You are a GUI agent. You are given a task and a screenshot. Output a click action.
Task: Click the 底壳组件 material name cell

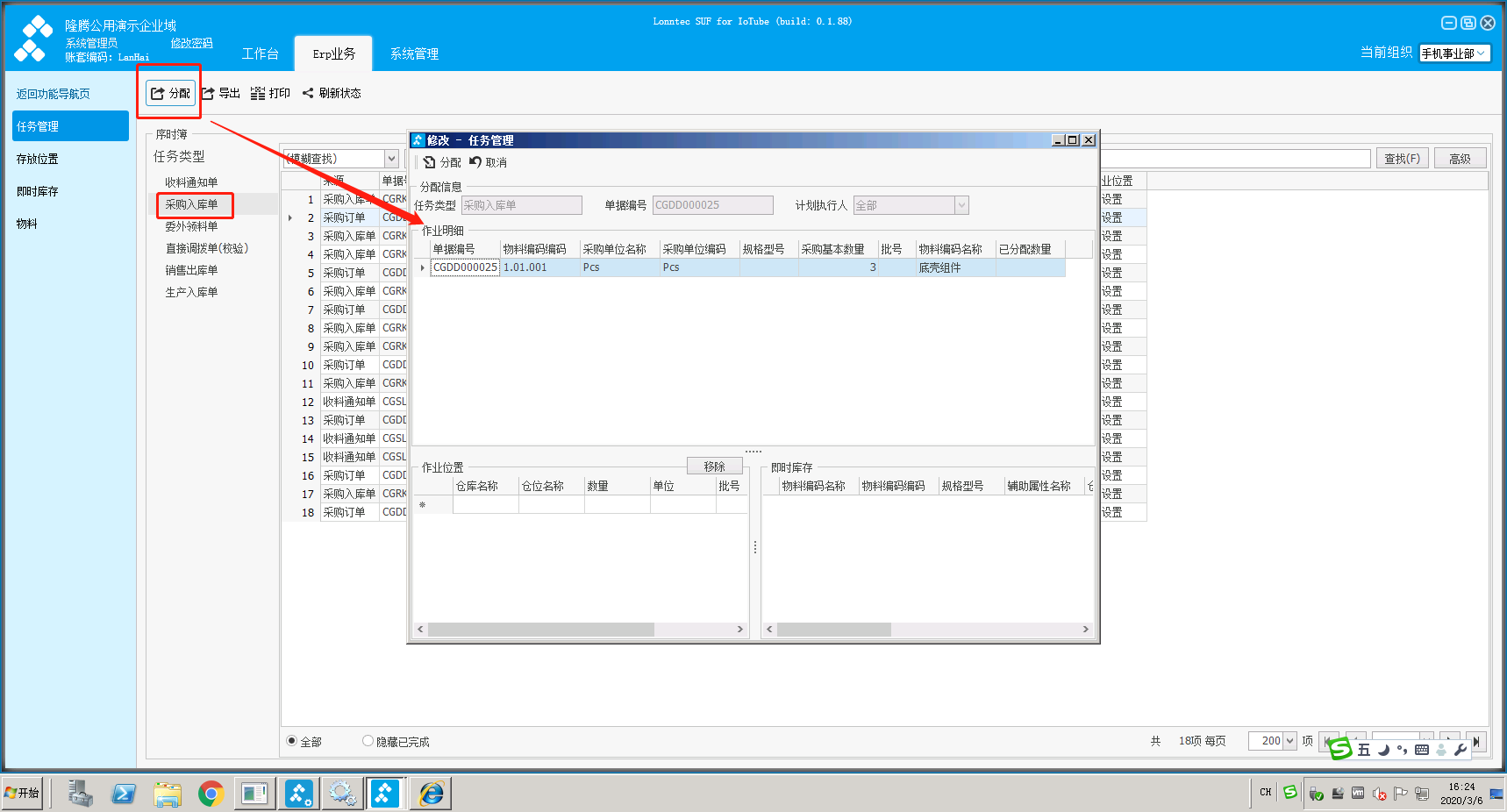click(956, 267)
